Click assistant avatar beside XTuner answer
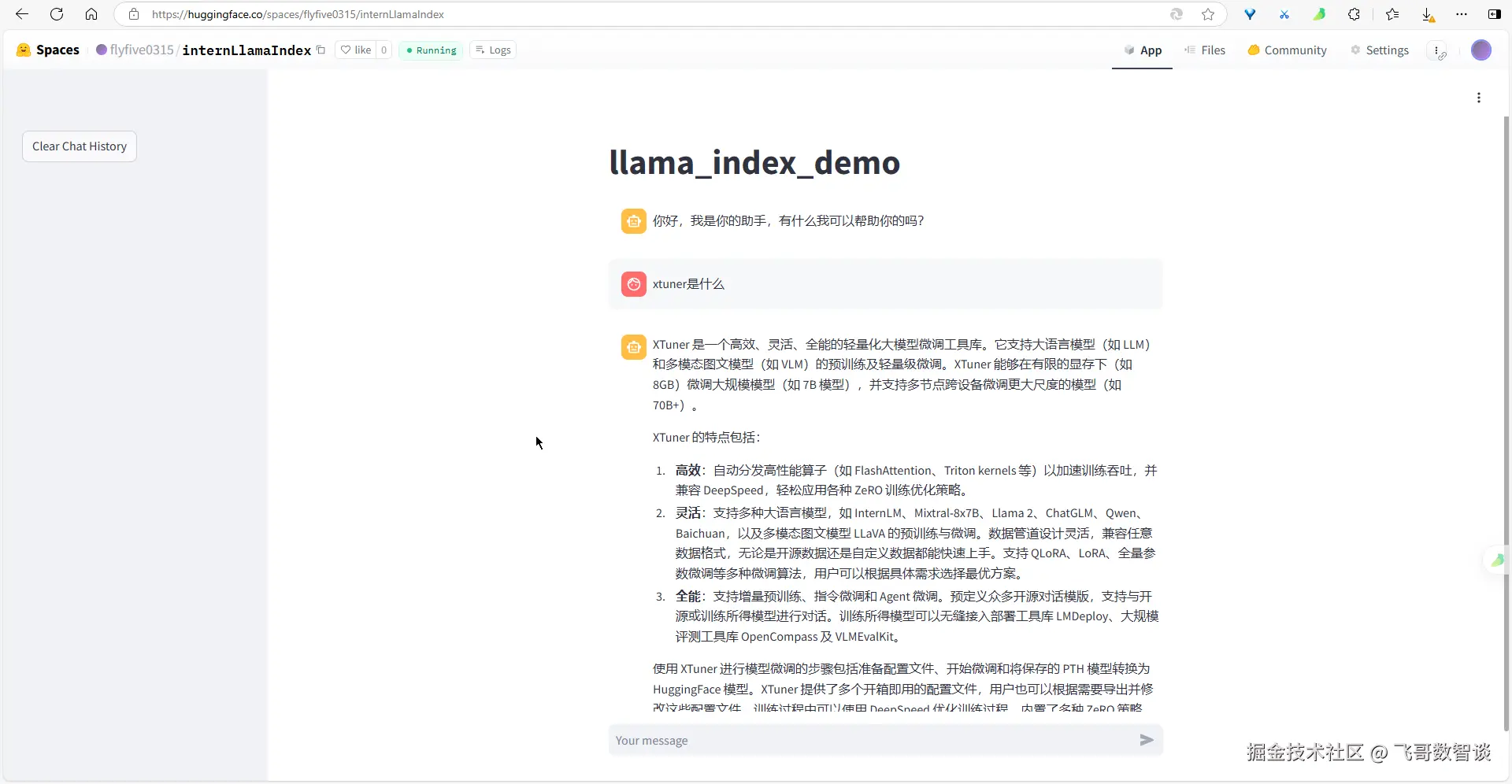 (x=634, y=346)
